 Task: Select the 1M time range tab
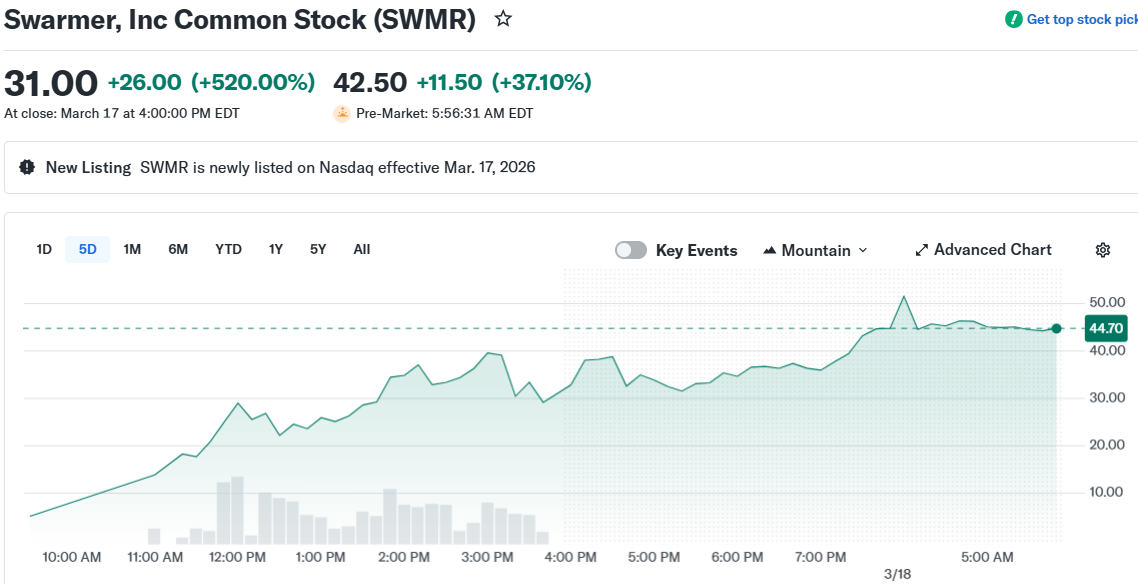[x=132, y=249]
